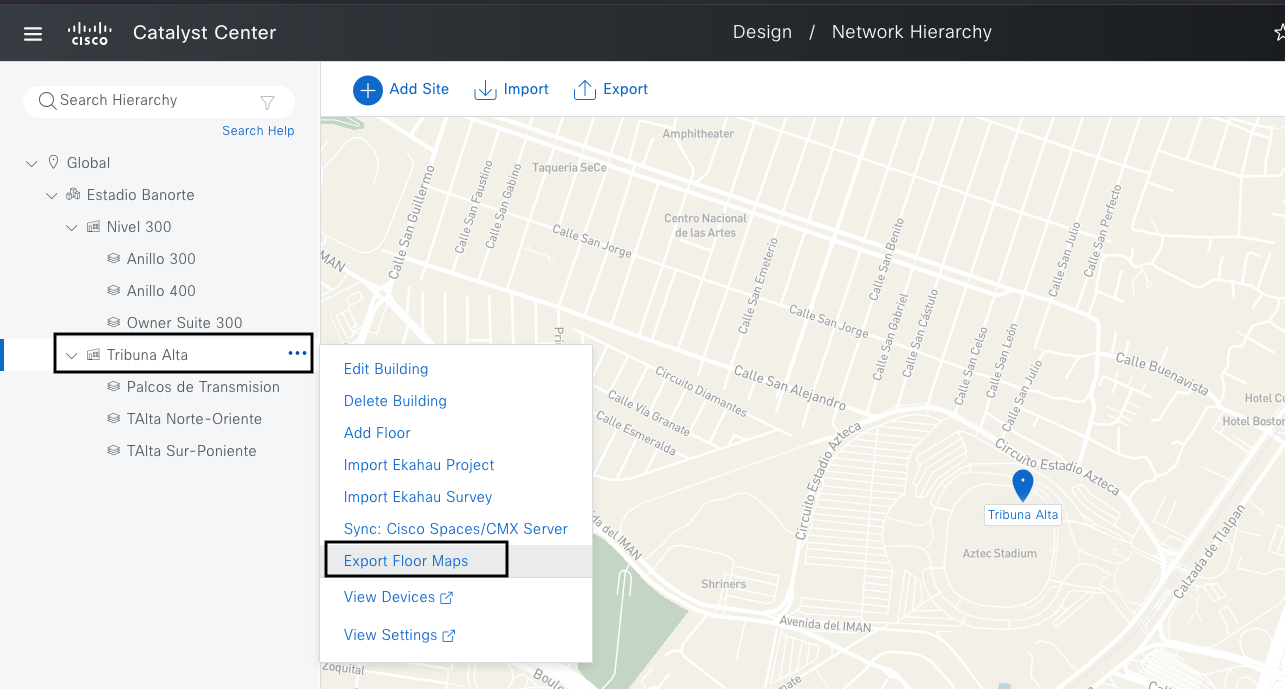1285x689 pixels.
Task: Click the Export upload icon
Action: [584, 90]
